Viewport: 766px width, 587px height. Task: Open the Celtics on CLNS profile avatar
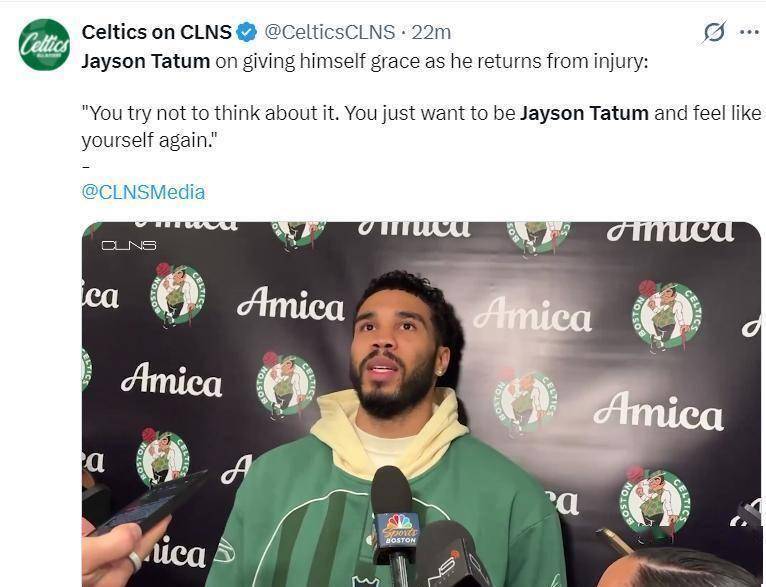[44, 44]
